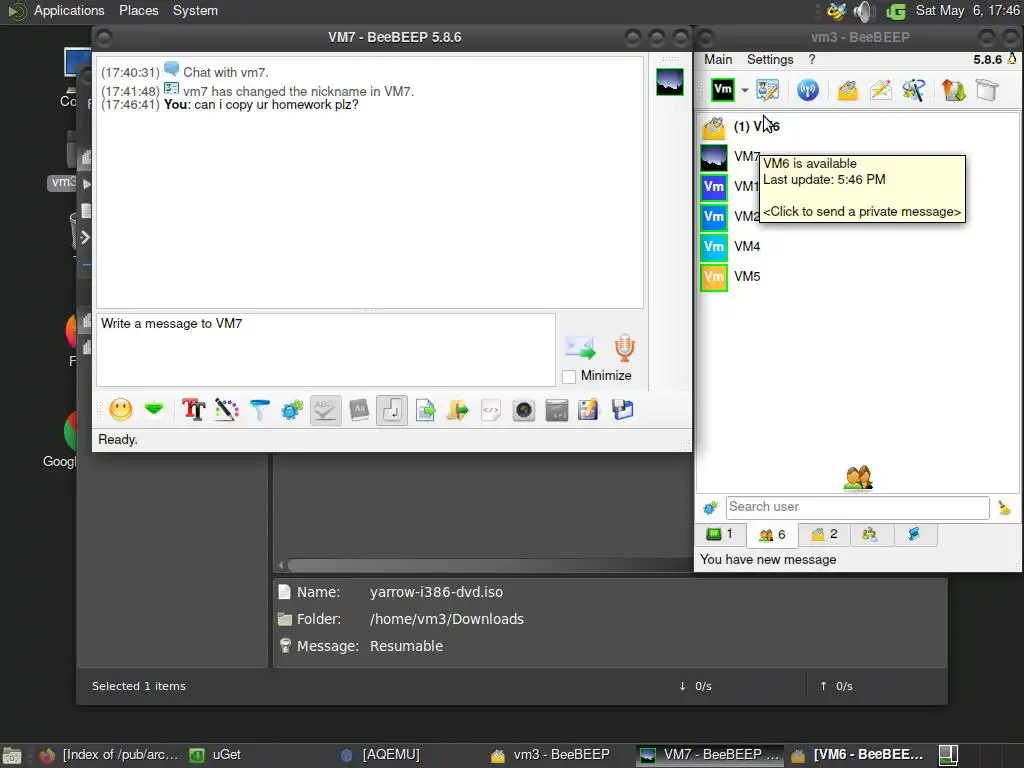
Task: Select the VM2 user row avatar
Action: pos(714,217)
